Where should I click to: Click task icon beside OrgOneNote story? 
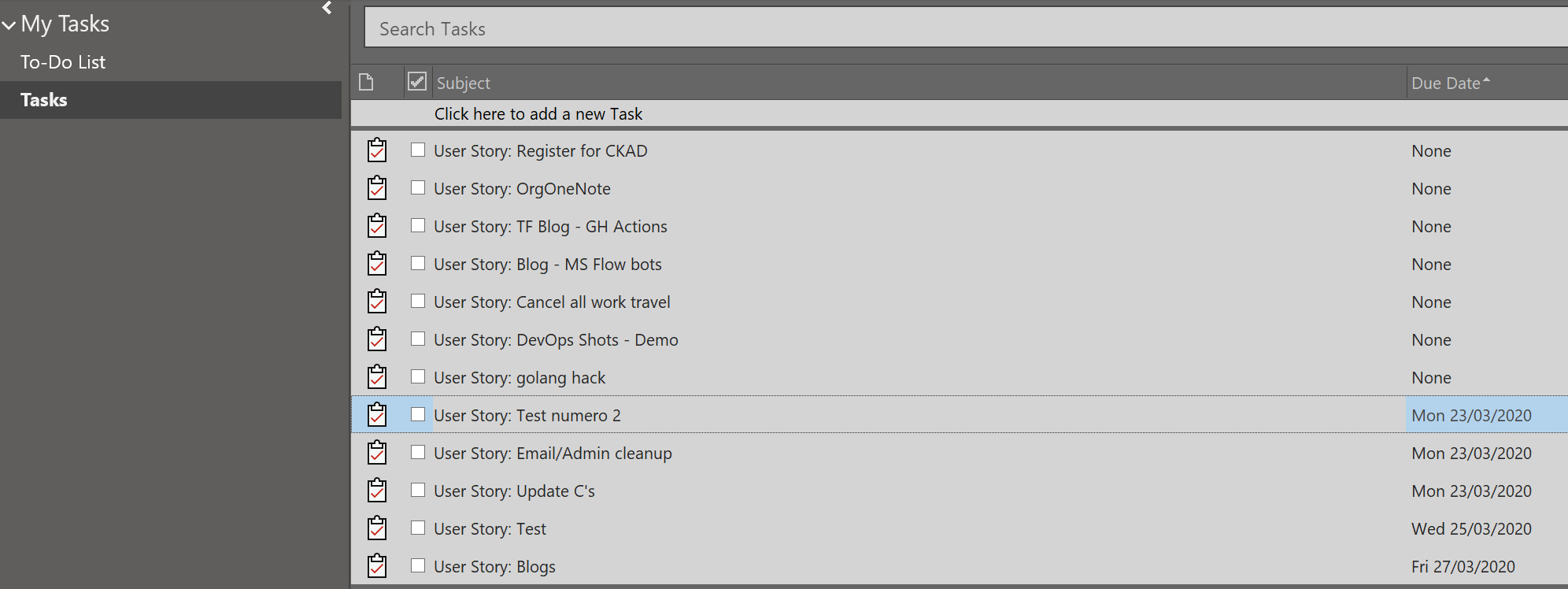click(x=377, y=187)
